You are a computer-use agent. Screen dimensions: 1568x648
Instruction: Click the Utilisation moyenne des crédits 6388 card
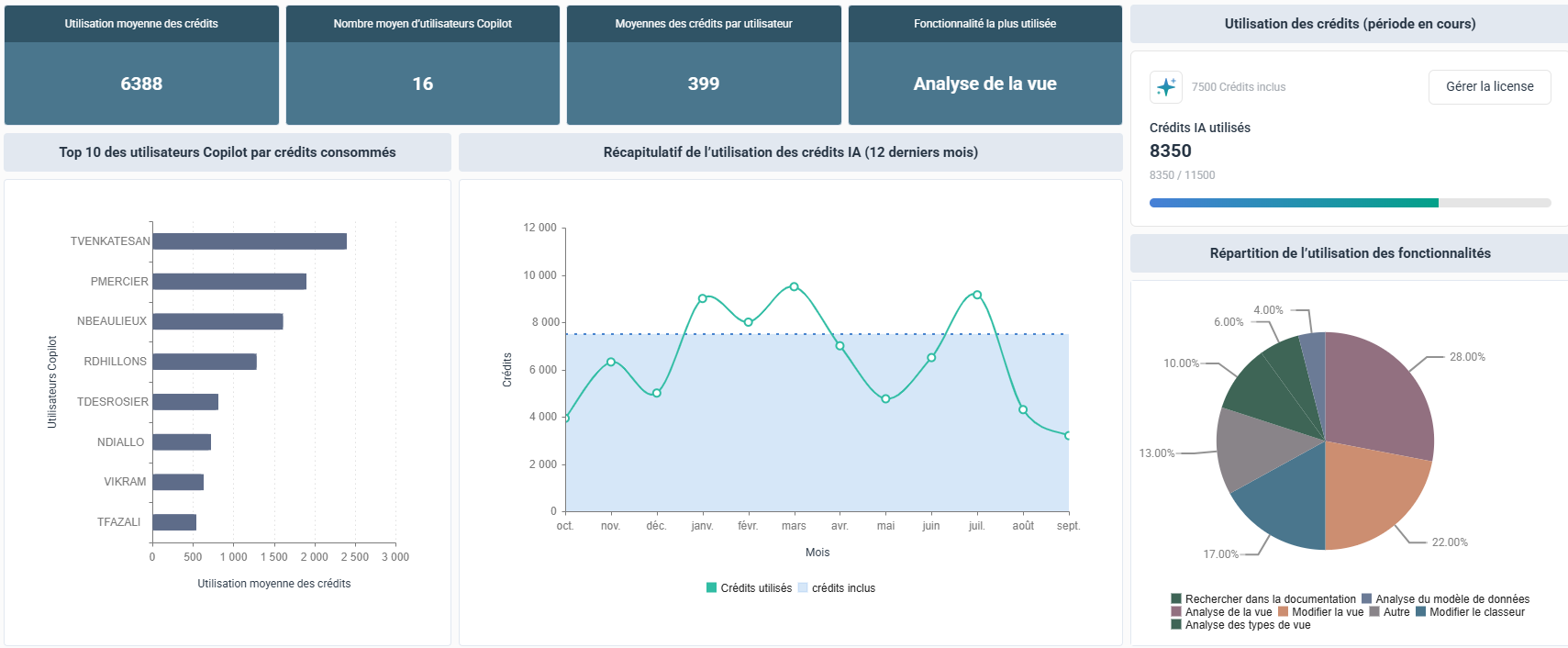point(141,65)
